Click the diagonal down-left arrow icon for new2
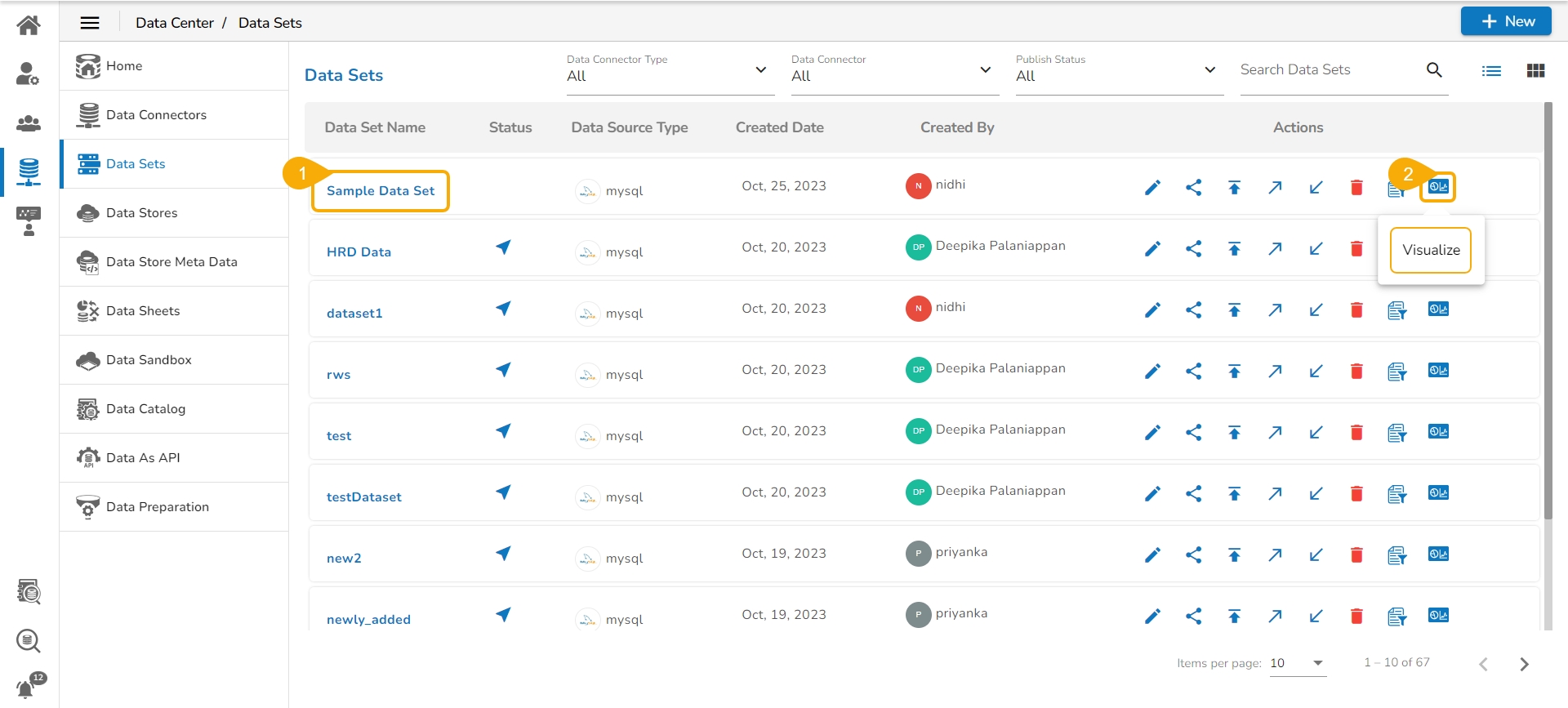Image resolution: width=1568 pixels, height=708 pixels. tap(1316, 555)
